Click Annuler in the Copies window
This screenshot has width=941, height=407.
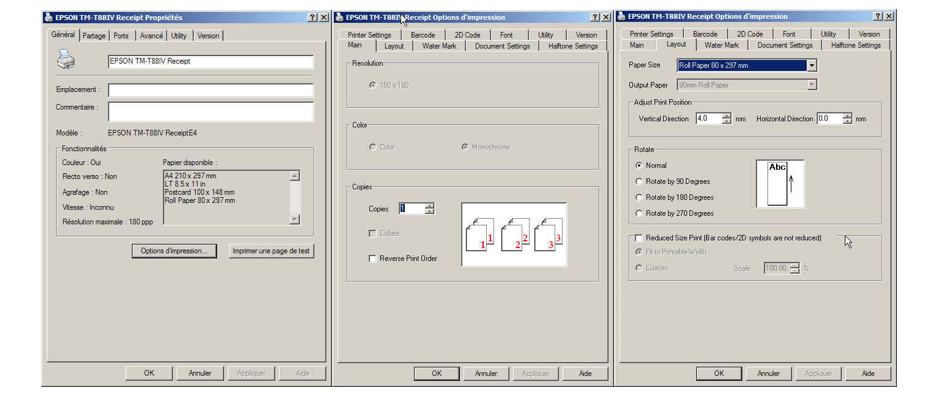point(486,373)
